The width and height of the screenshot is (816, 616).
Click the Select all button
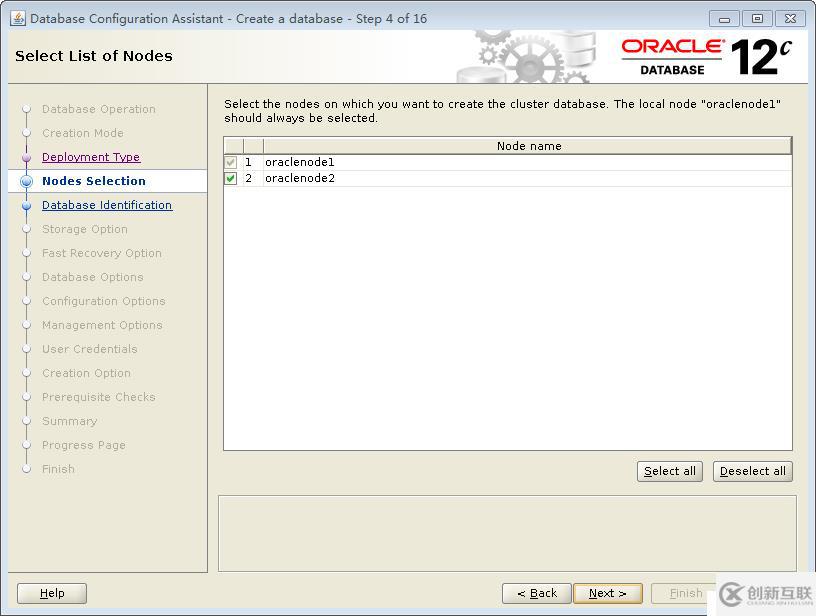670,471
